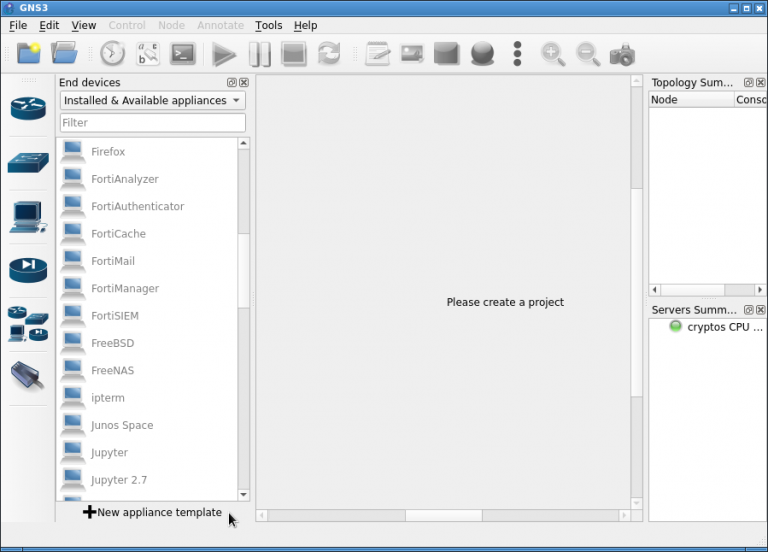Open console to all devices icon
Image resolution: width=768 pixels, height=552 pixels.
tap(183, 53)
